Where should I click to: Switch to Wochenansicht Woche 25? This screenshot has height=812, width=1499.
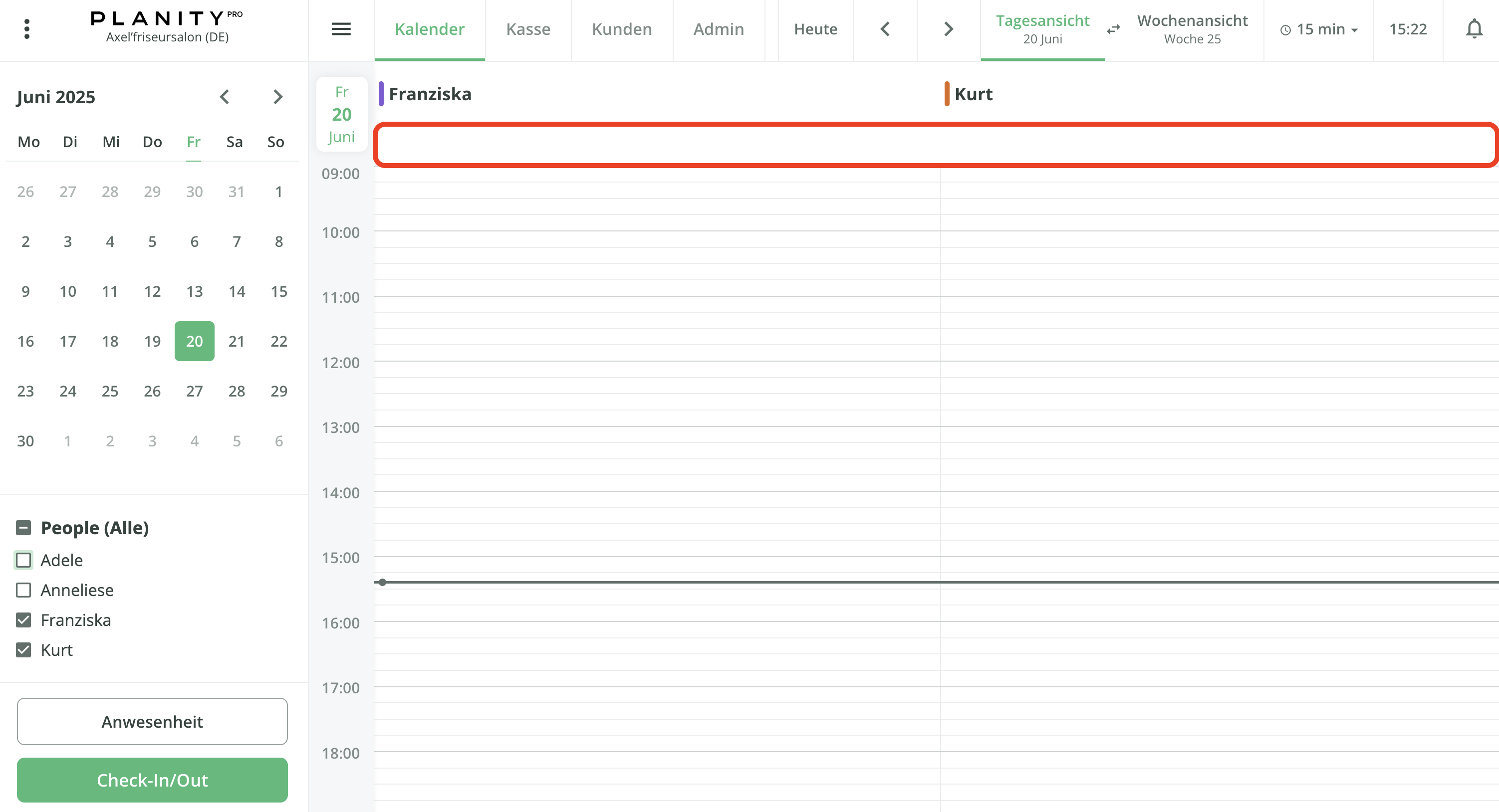click(x=1192, y=29)
